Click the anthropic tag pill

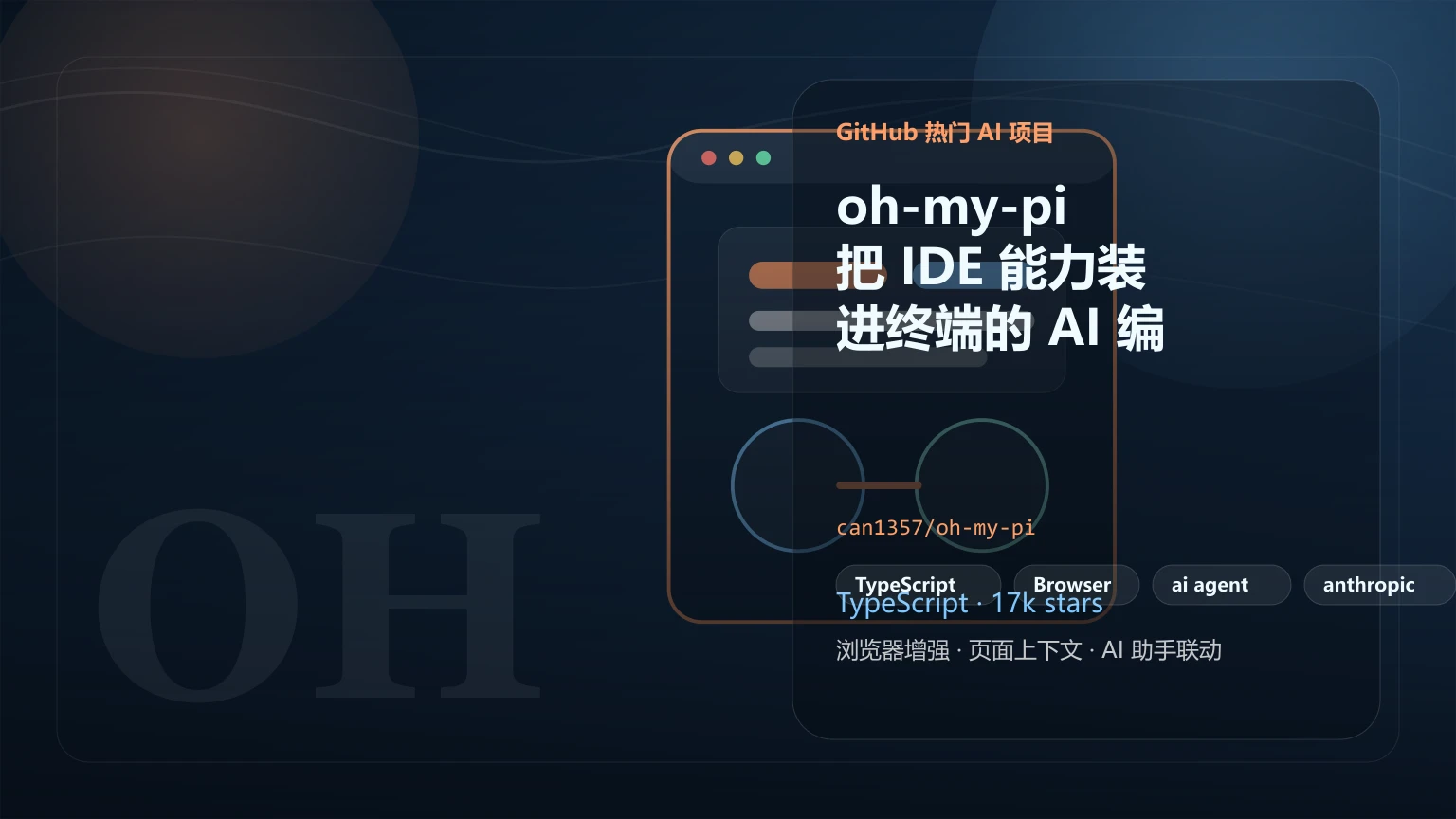[1379, 584]
